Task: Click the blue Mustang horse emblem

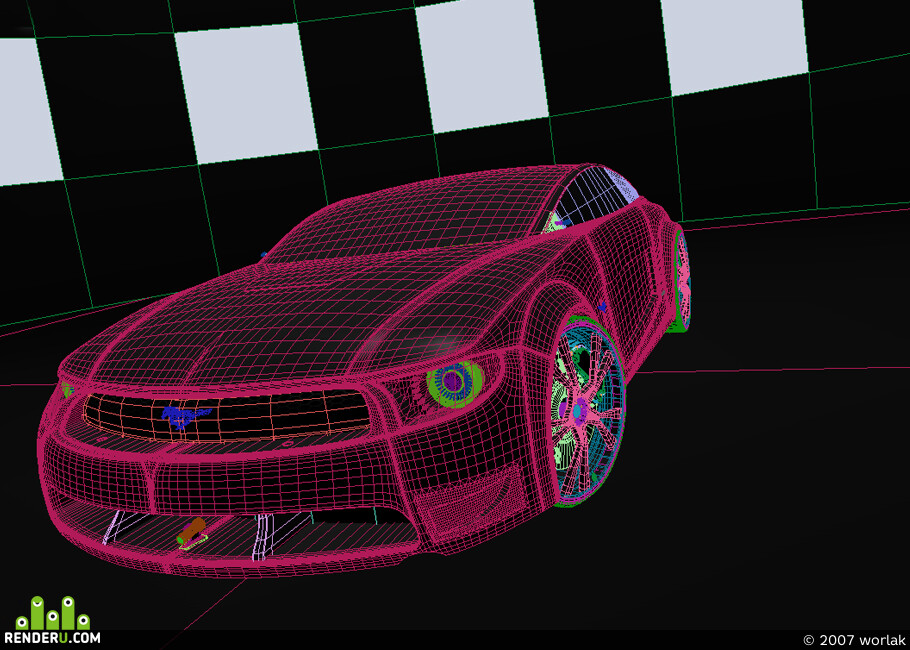Action: pos(186,417)
